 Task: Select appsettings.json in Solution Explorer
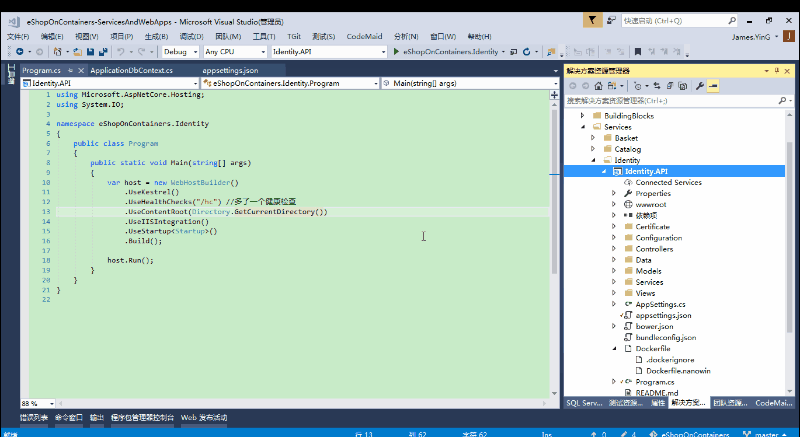click(663, 316)
